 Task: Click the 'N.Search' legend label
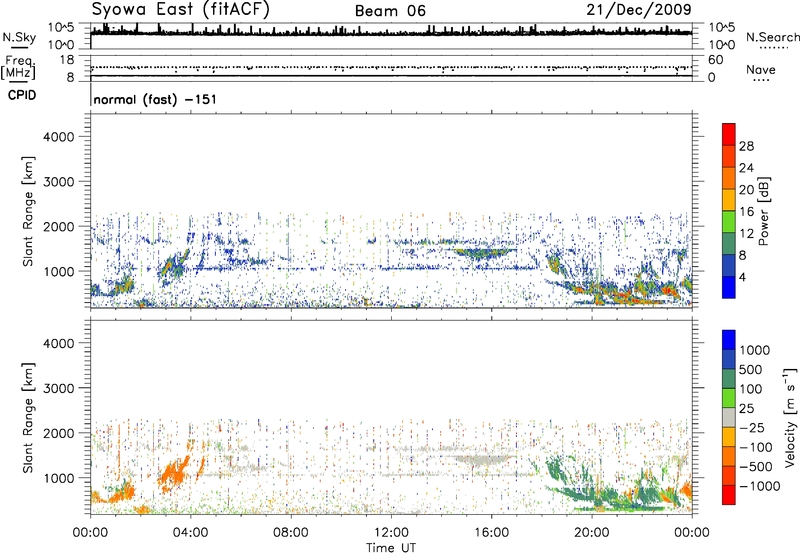click(x=772, y=37)
